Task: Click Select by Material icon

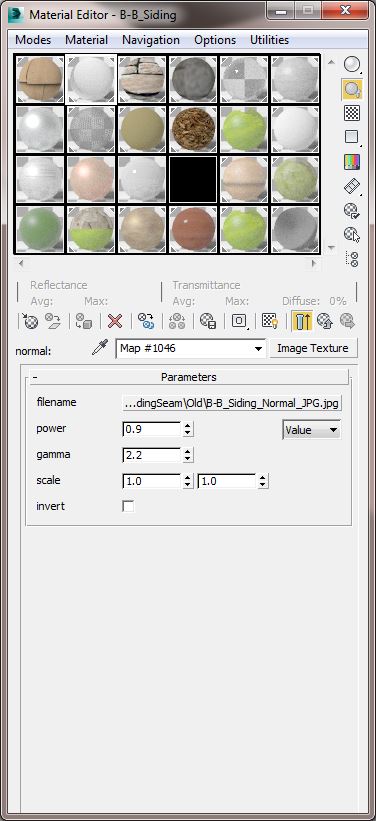Action: [x=352, y=235]
